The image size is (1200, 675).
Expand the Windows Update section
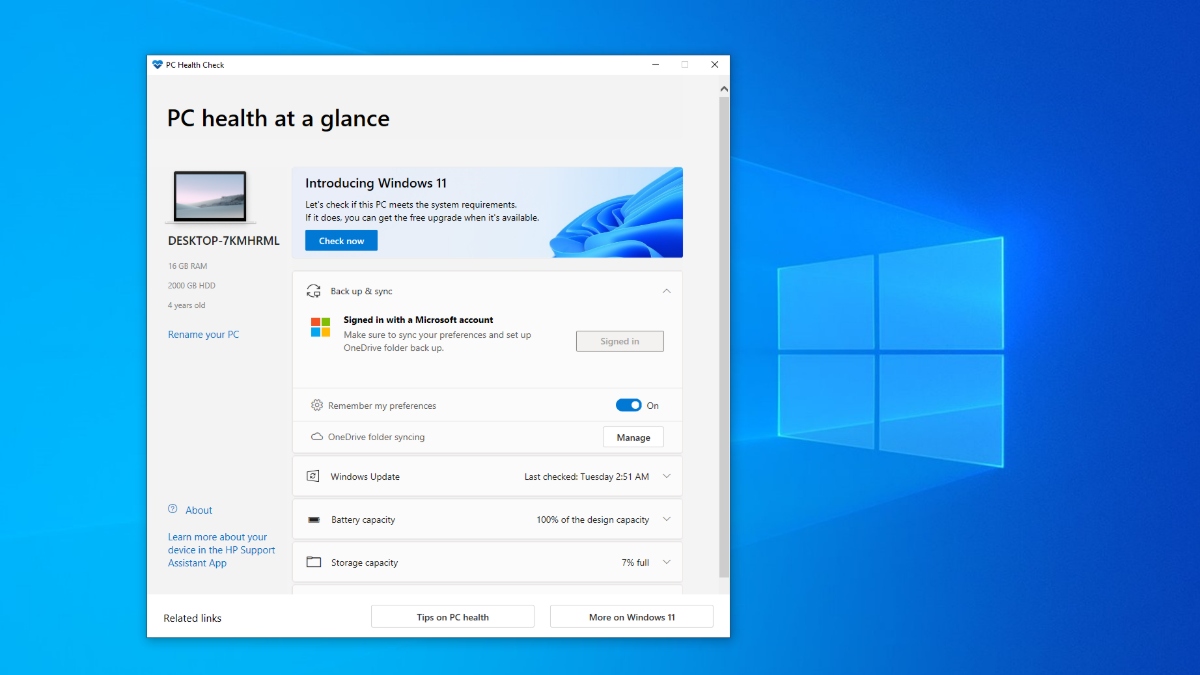(666, 476)
